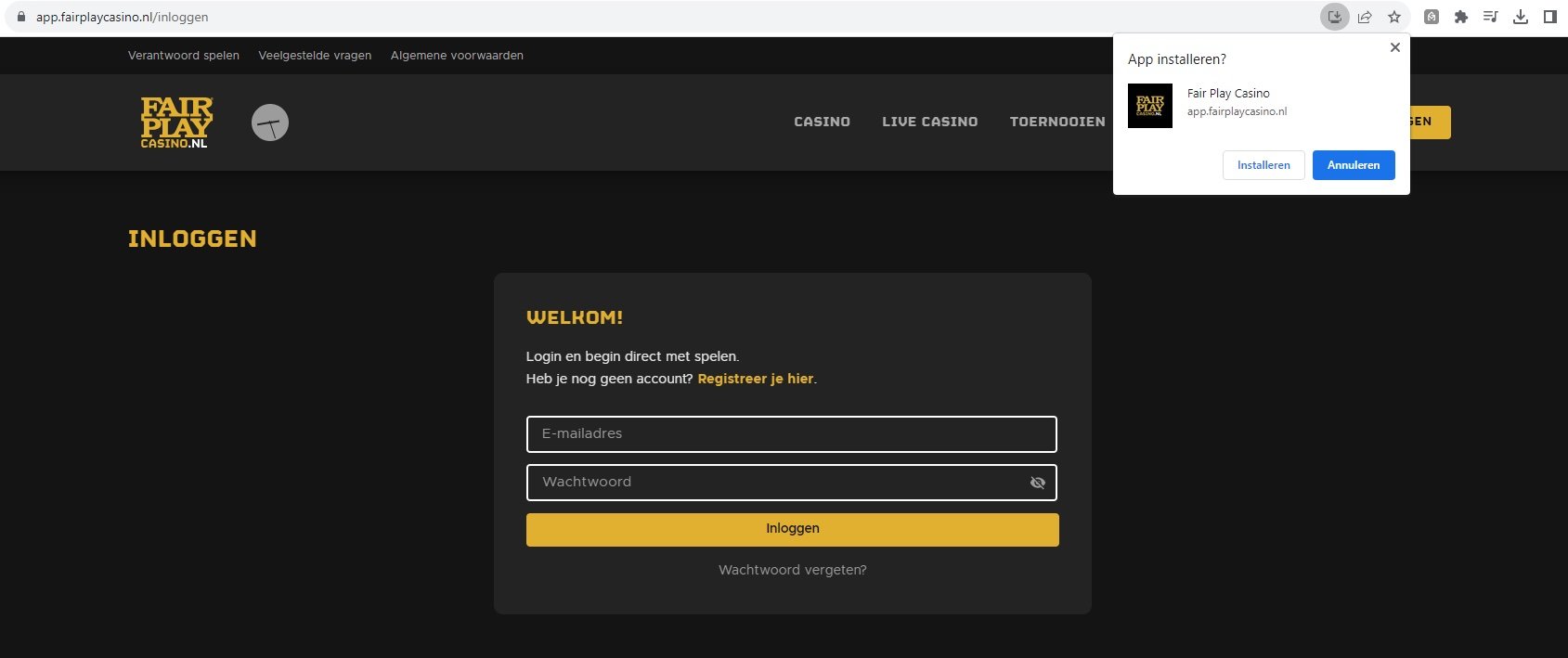Bookmark this page with the star icon
1568x658 pixels.
coord(1394,17)
